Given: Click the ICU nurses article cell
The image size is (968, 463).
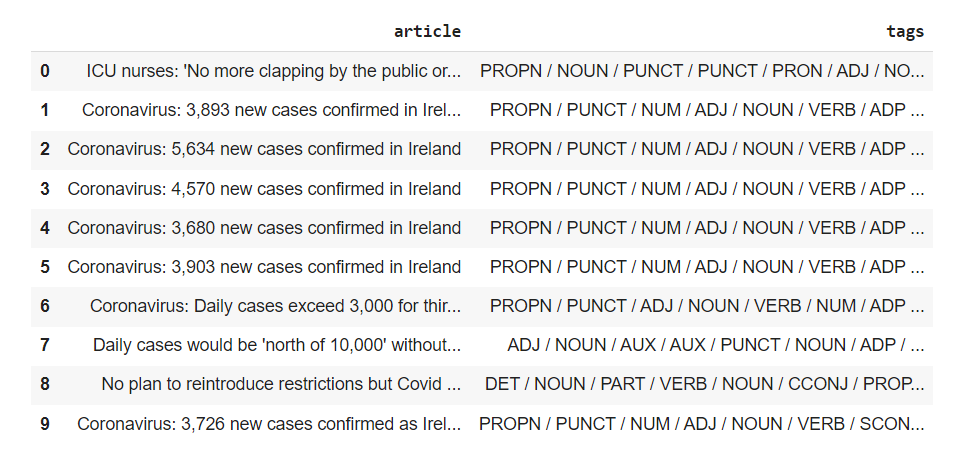Looking at the screenshot, I should coord(274,71).
